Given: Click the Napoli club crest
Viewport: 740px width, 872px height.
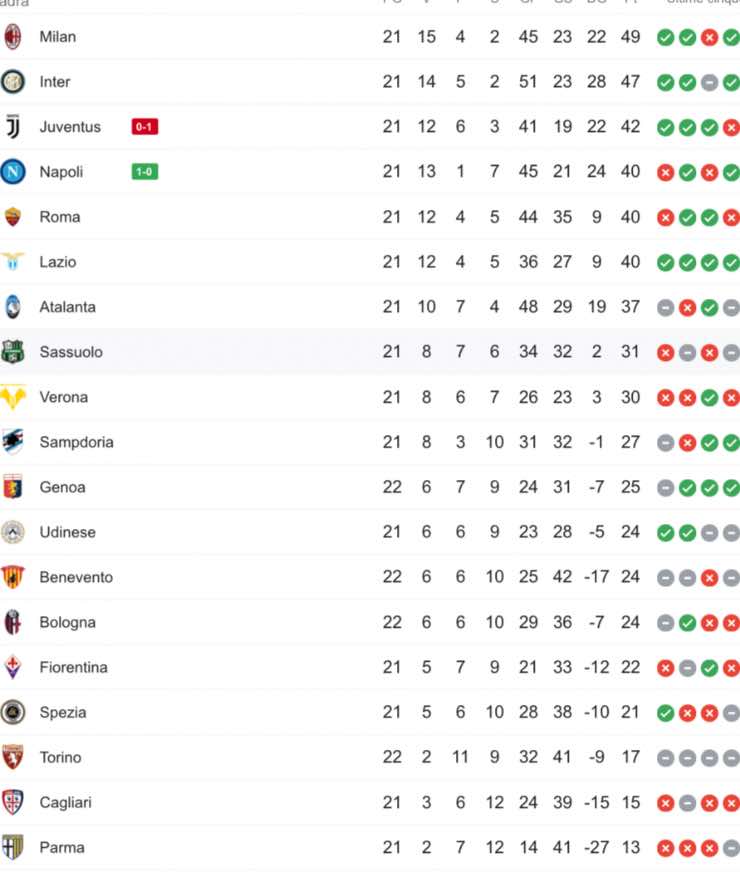Looking at the screenshot, I should coord(13,172).
